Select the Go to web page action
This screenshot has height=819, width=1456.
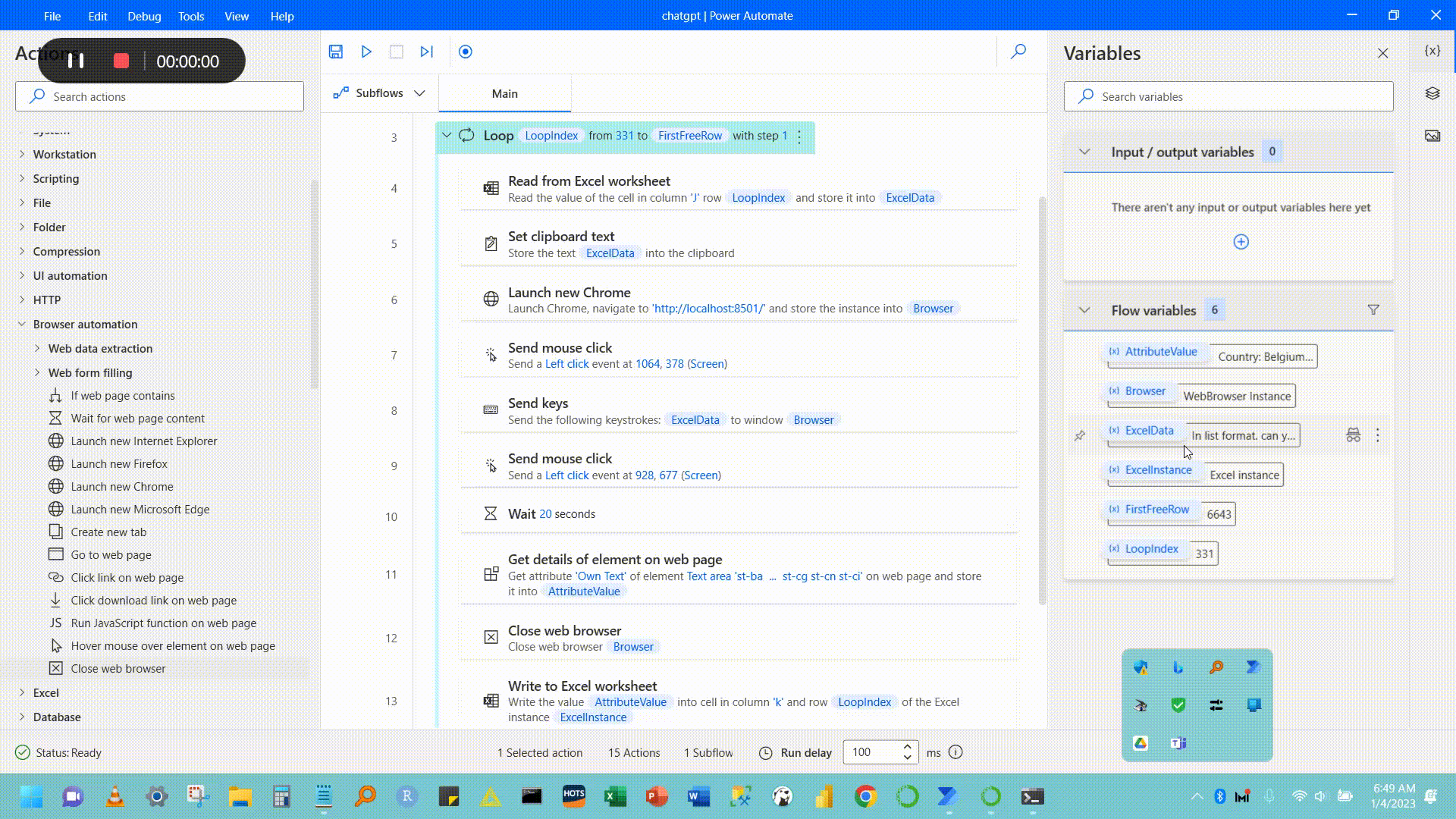[111, 554]
